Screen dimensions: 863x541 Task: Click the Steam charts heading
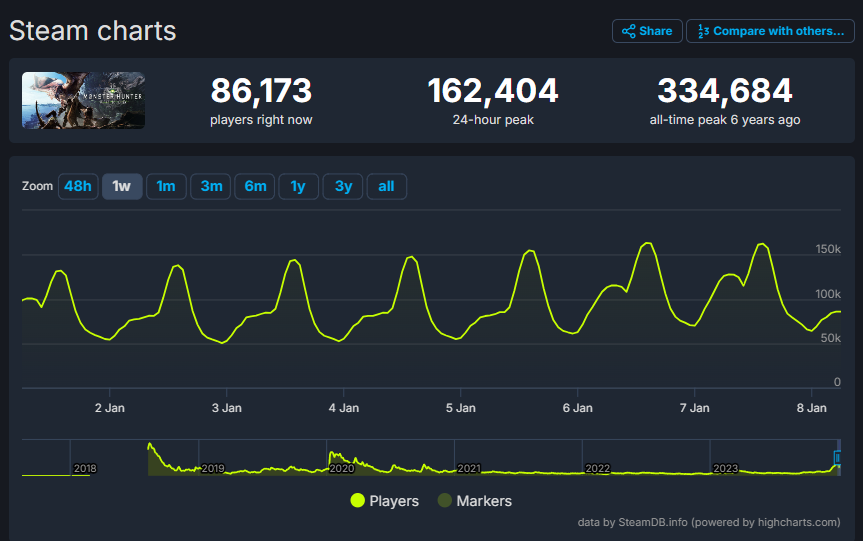92,31
